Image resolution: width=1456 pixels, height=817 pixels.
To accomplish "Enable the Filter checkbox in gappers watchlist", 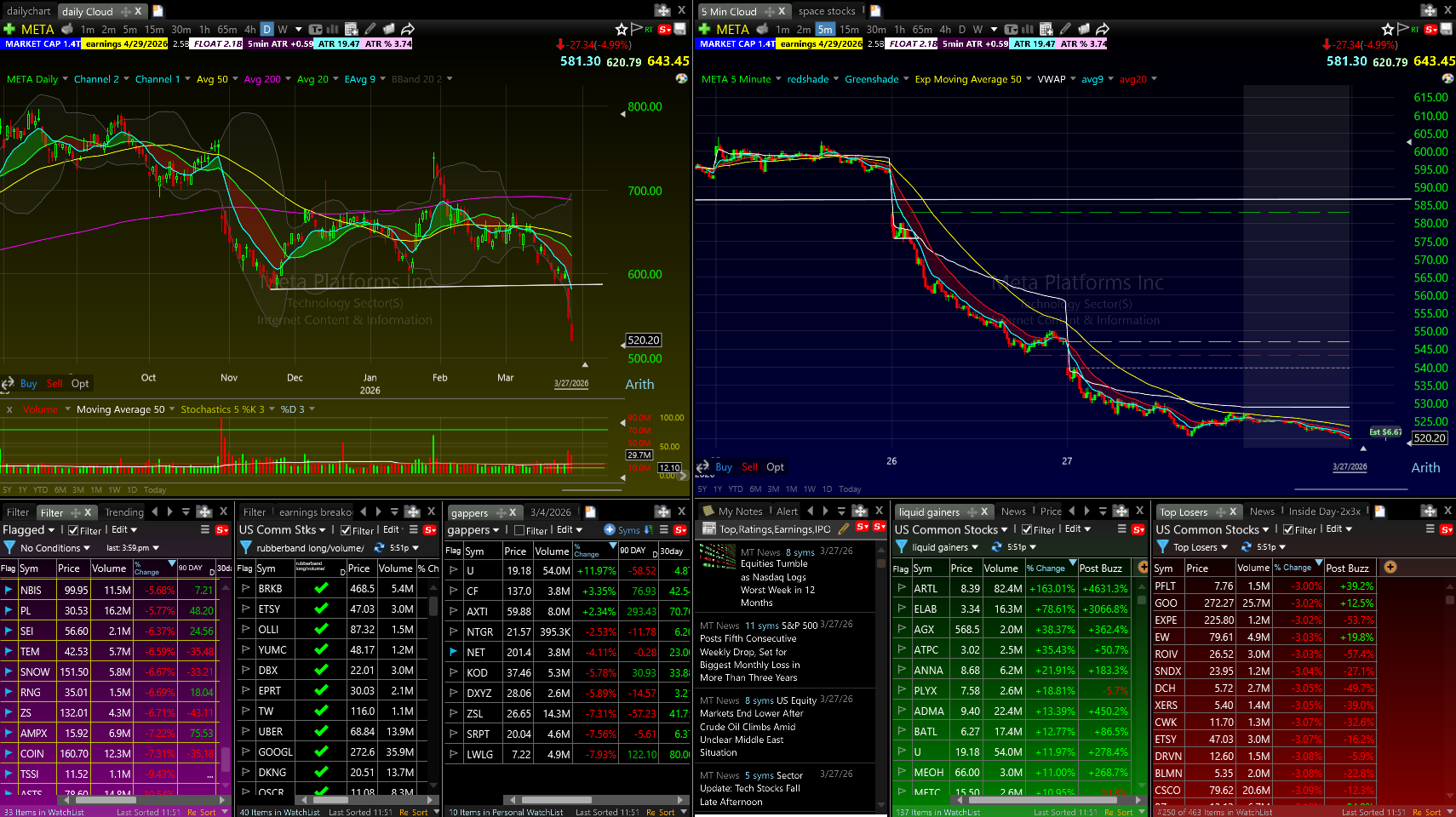I will point(519,530).
